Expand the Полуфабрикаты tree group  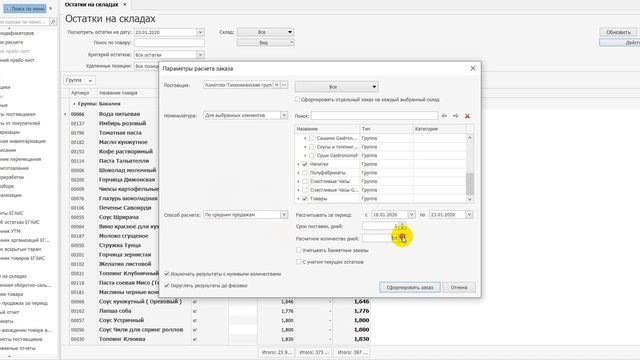pos(298,173)
